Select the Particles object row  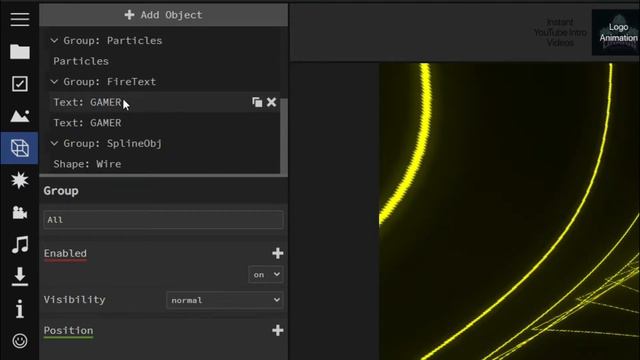pos(164,61)
